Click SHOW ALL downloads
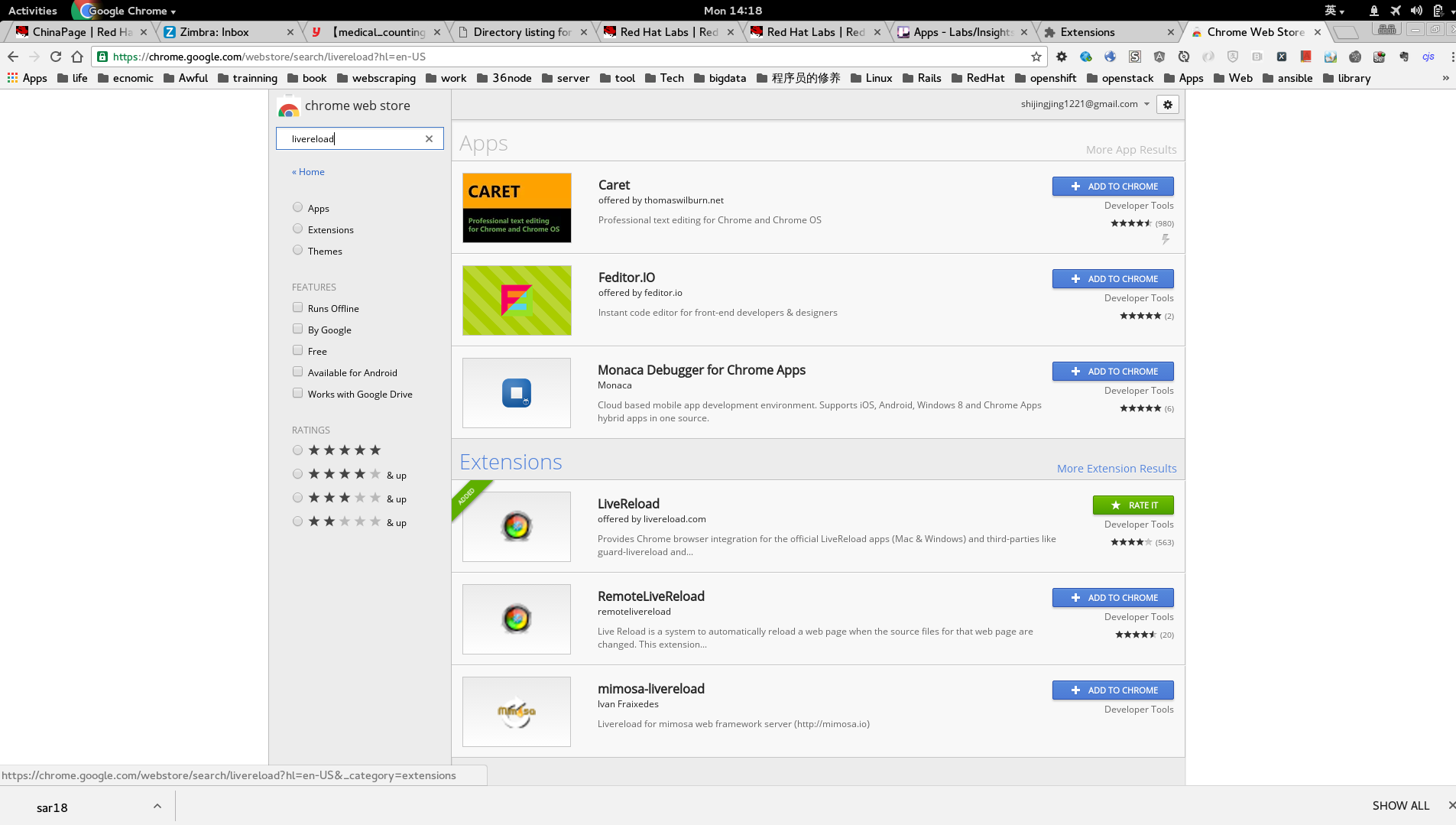The image size is (1456, 825). (x=1400, y=806)
